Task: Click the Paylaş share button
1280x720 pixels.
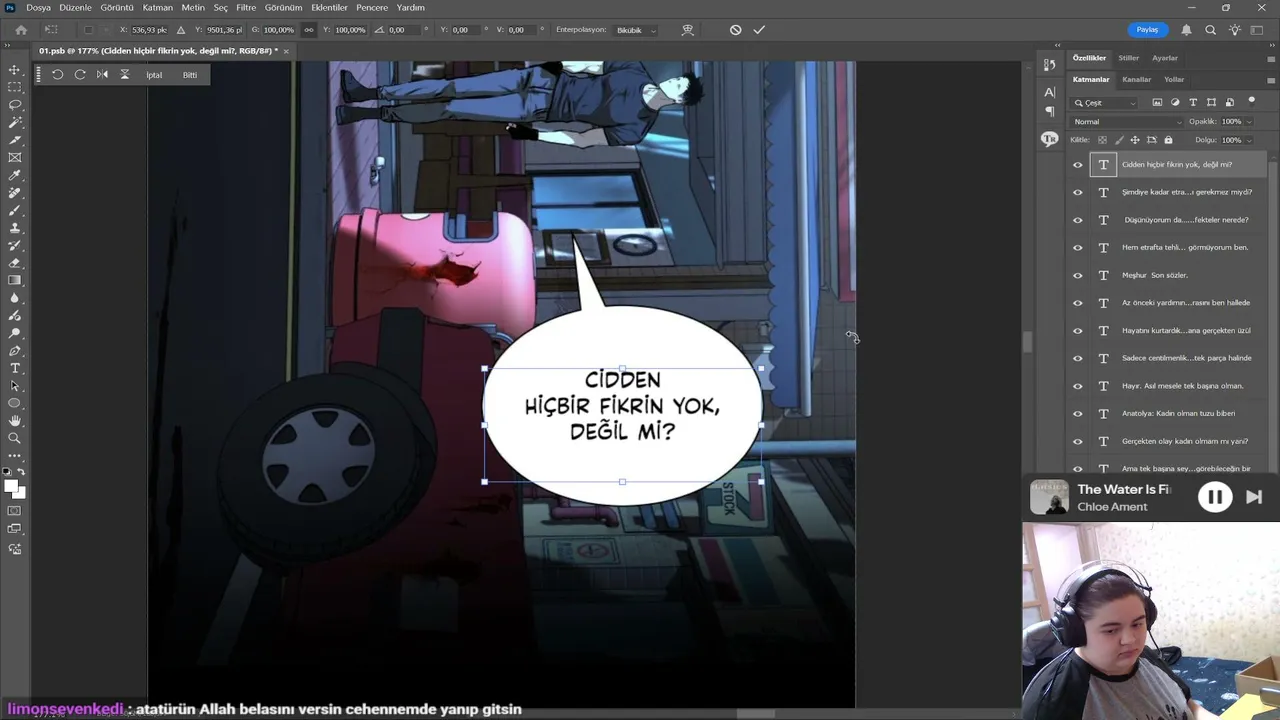Action: tap(1147, 30)
